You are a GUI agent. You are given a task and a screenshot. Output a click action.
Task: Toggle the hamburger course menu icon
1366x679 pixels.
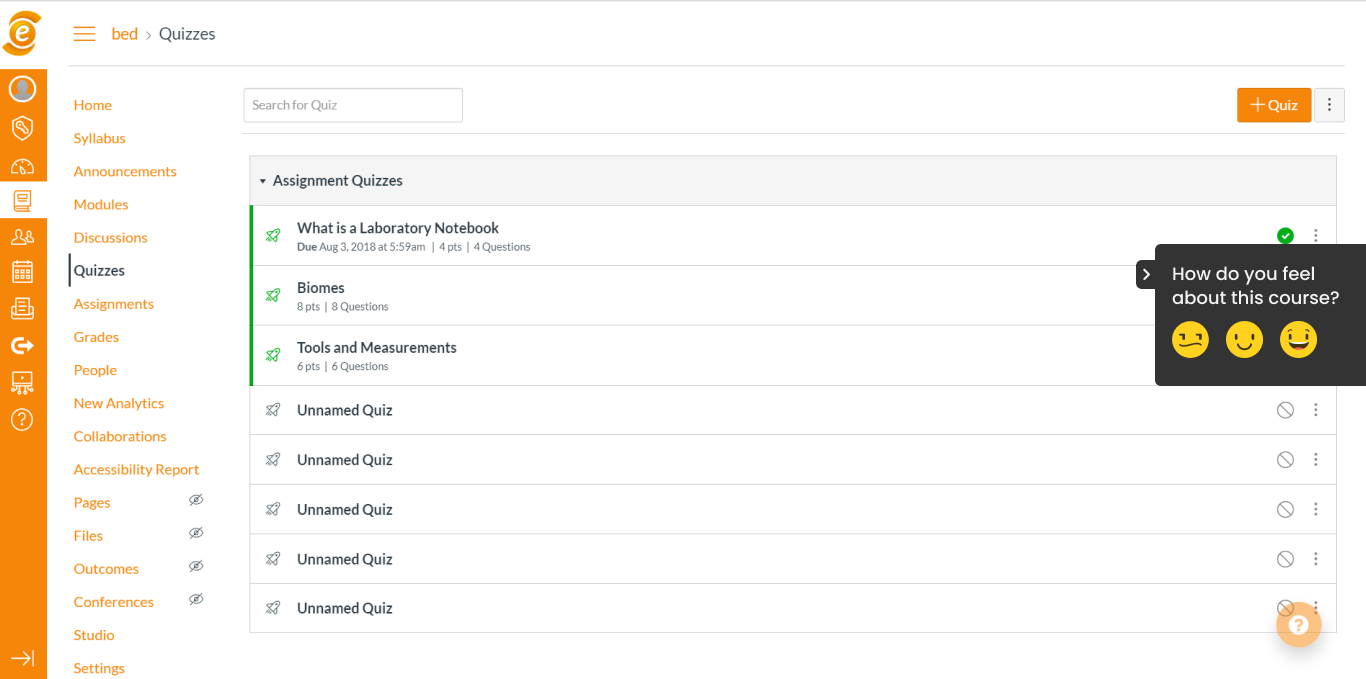85,34
